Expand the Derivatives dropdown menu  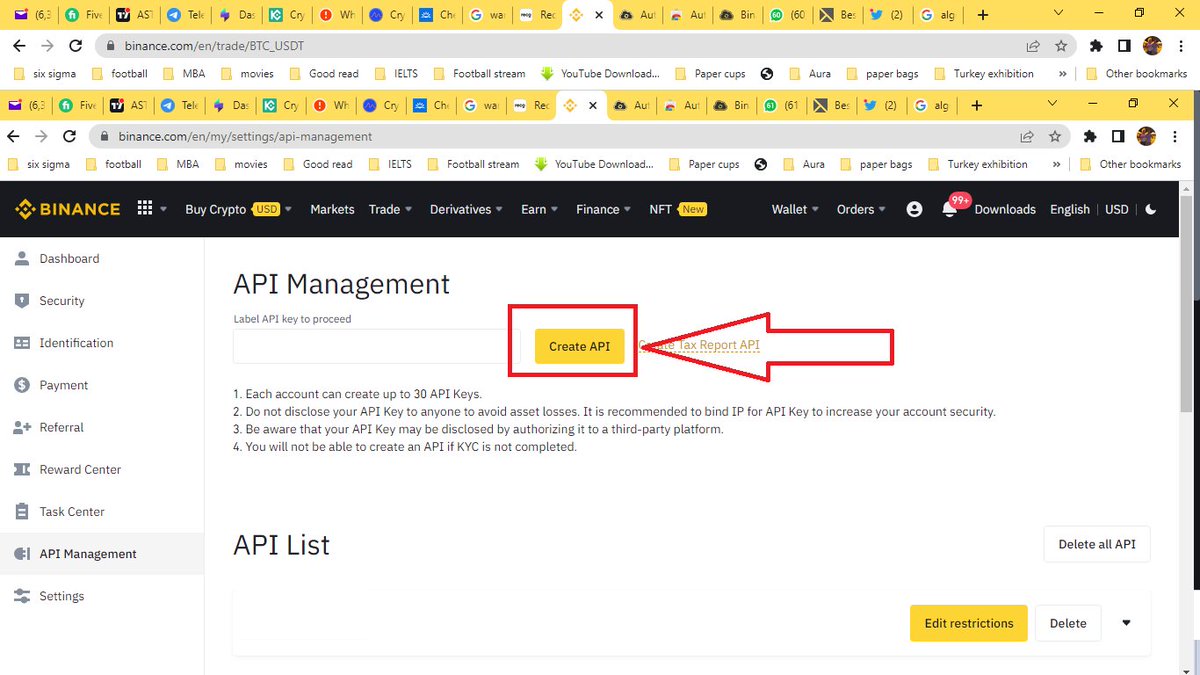[x=467, y=209]
